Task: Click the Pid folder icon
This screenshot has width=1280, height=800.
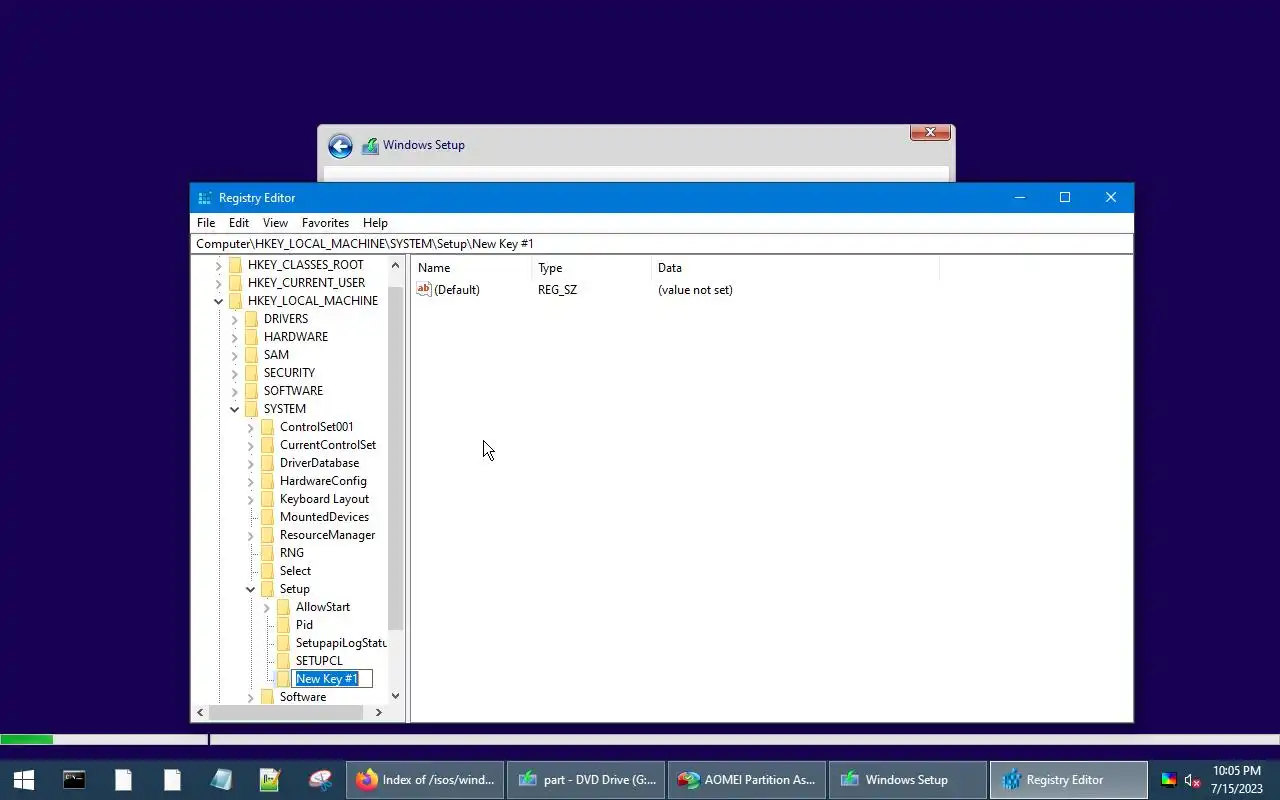Action: click(284, 625)
